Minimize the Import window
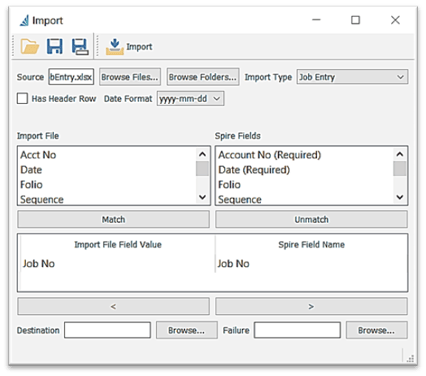Image resolution: width=426 pixels, height=376 pixels. click(x=316, y=20)
